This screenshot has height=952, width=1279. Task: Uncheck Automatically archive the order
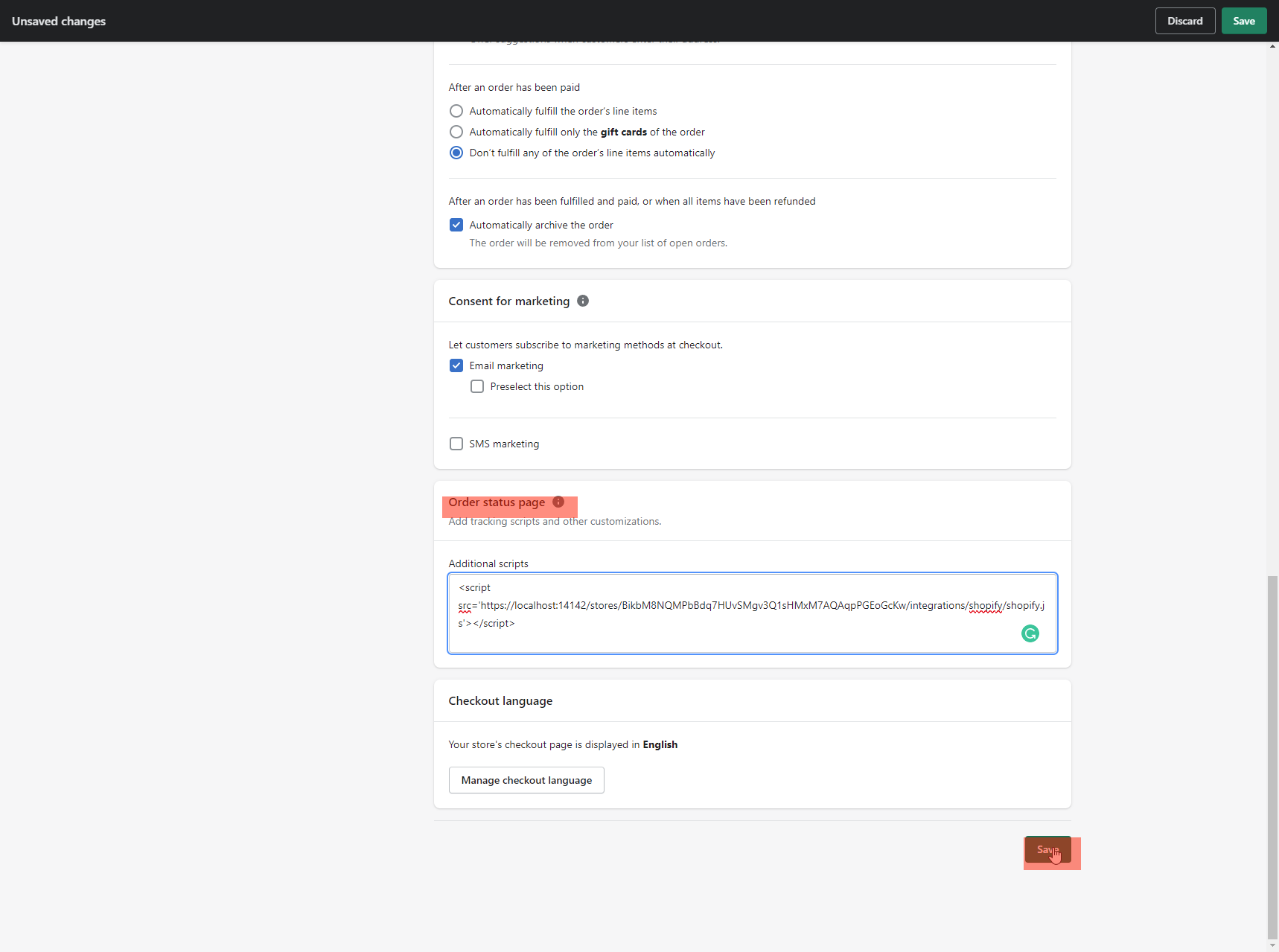pos(456,225)
